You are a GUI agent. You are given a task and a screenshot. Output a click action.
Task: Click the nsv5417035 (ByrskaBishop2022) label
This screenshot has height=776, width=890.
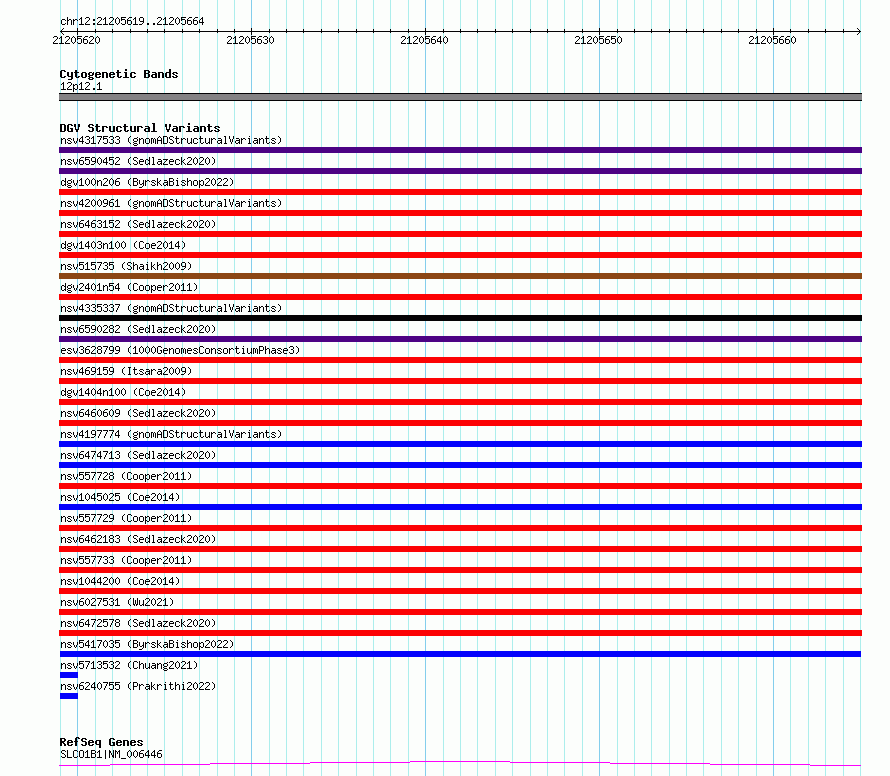coord(147,644)
